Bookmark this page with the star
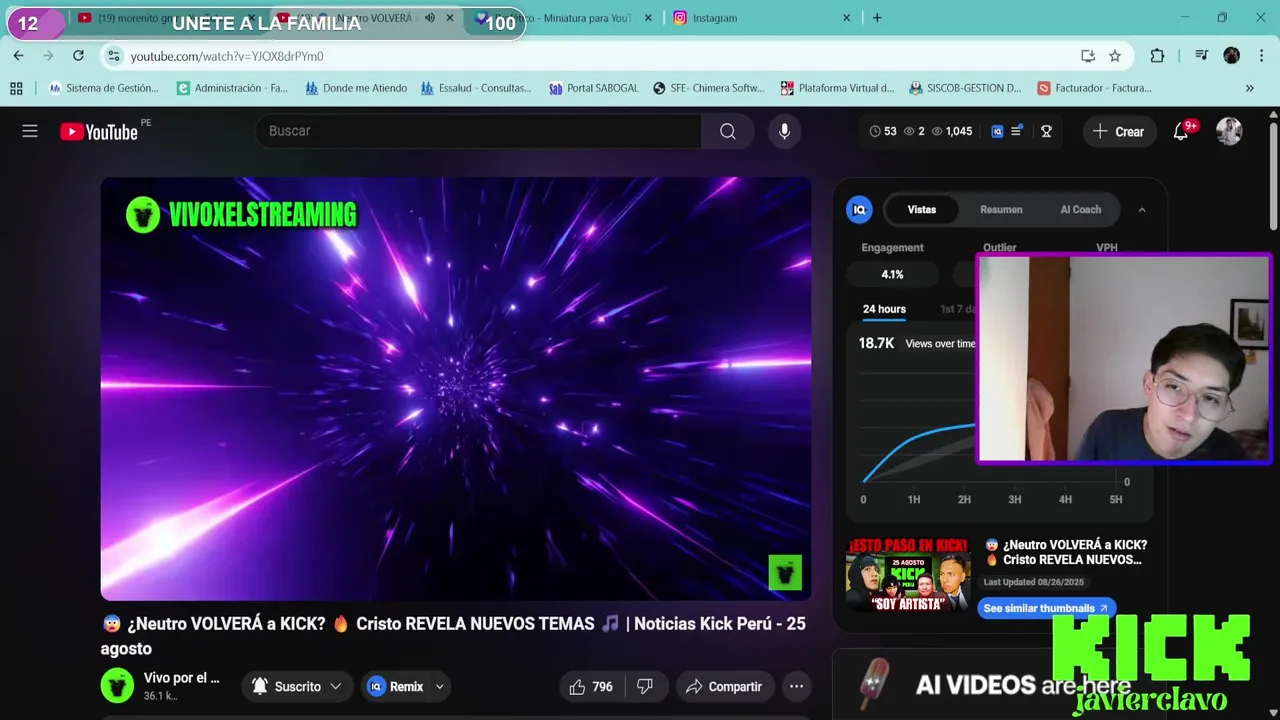This screenshot has width=1280, height=720. click(1114, 56)
